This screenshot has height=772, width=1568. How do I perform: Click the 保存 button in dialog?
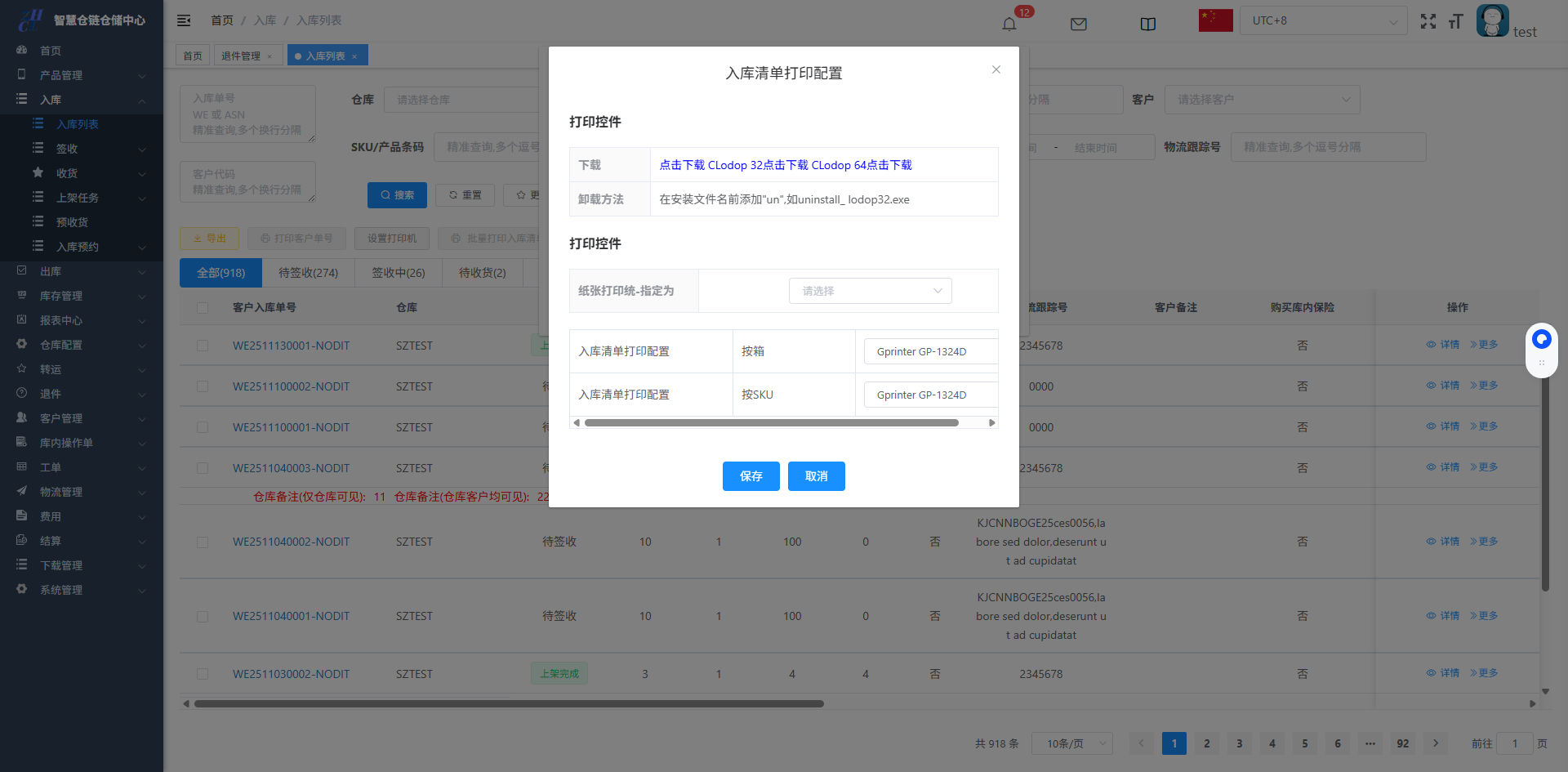[751, 476]
